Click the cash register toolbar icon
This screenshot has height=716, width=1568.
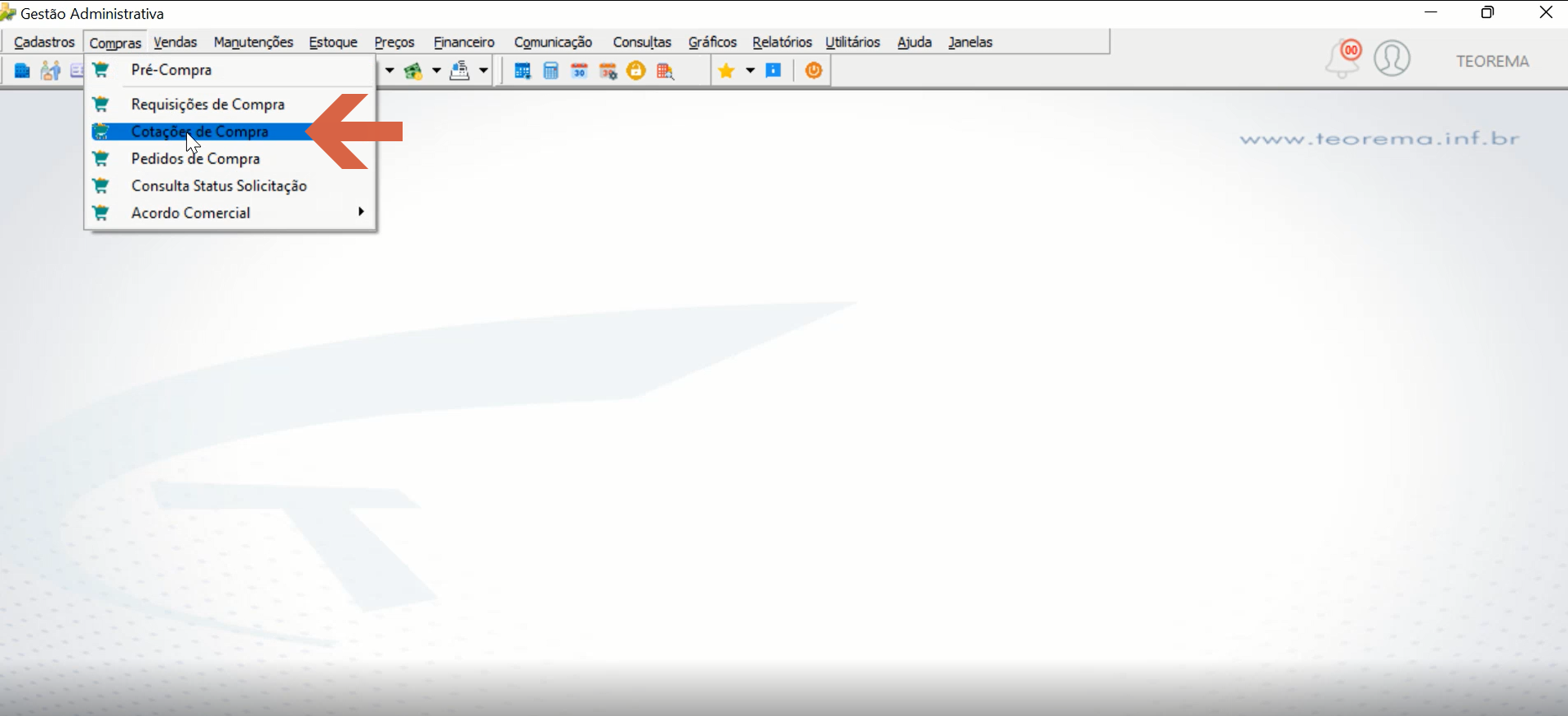tap(460, 71)
